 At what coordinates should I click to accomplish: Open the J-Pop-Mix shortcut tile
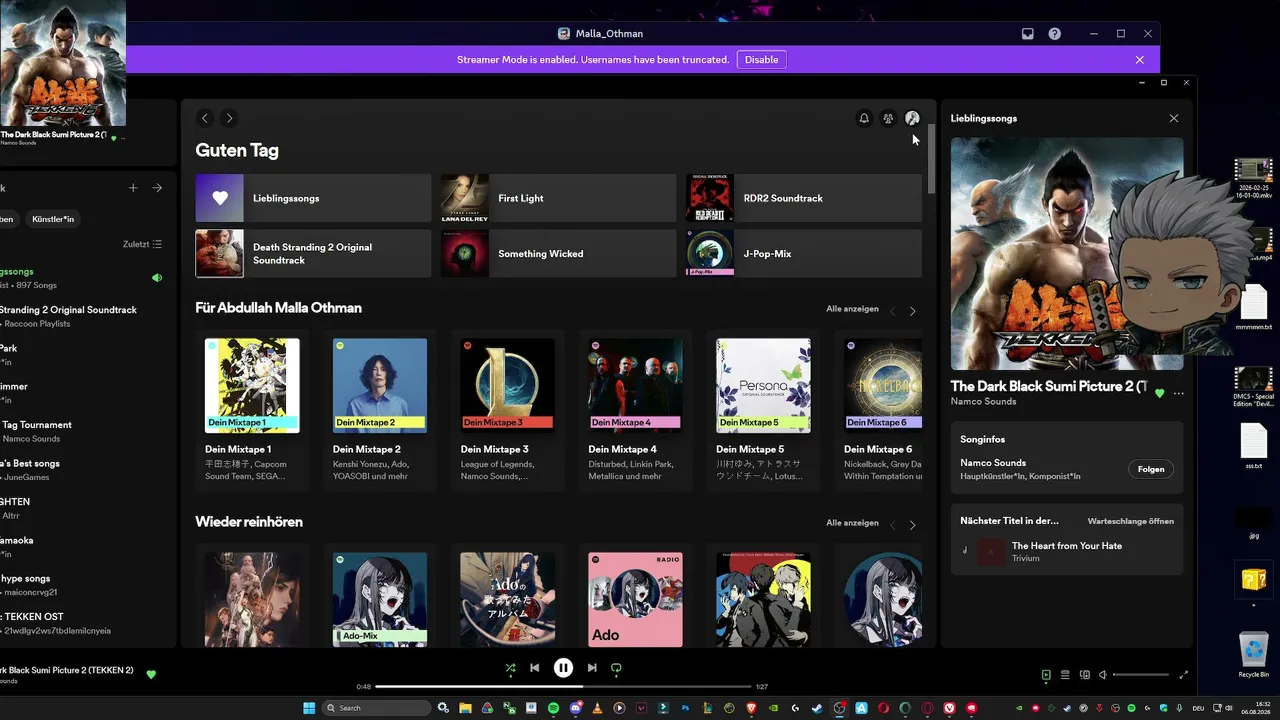coord(804,253)
